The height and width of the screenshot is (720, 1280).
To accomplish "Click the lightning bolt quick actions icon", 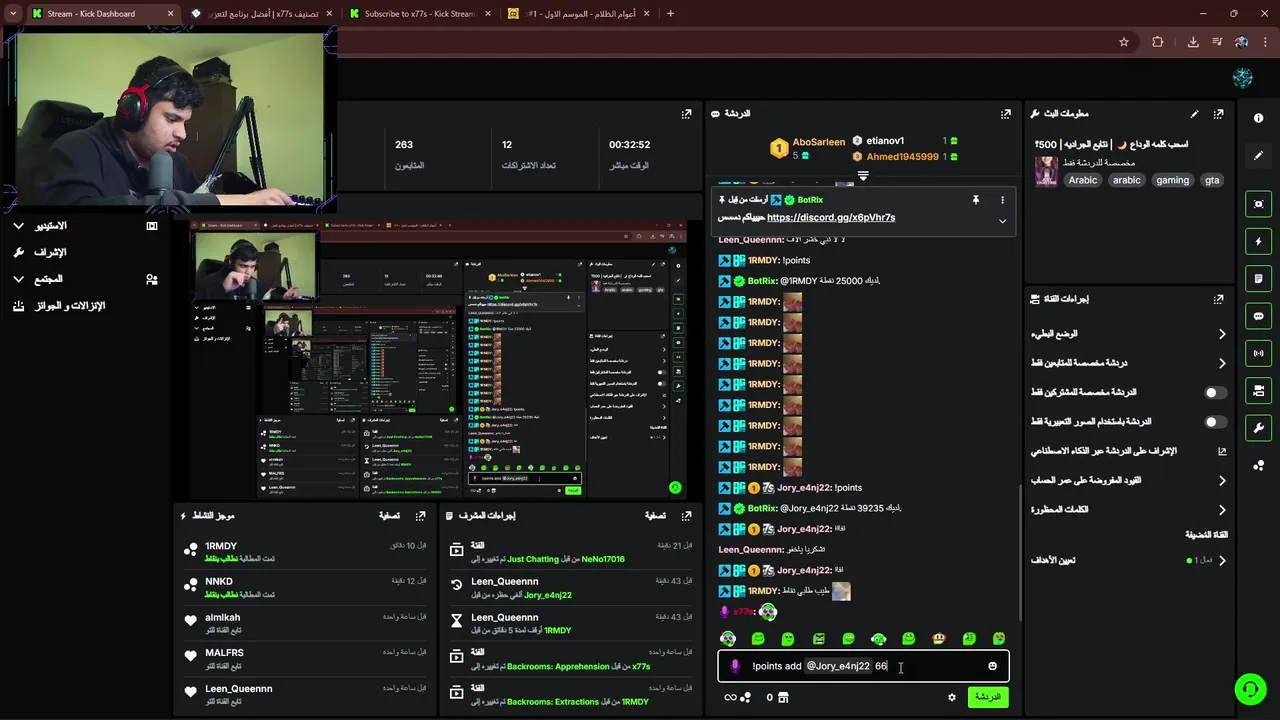I will [x=1258, y=241].
